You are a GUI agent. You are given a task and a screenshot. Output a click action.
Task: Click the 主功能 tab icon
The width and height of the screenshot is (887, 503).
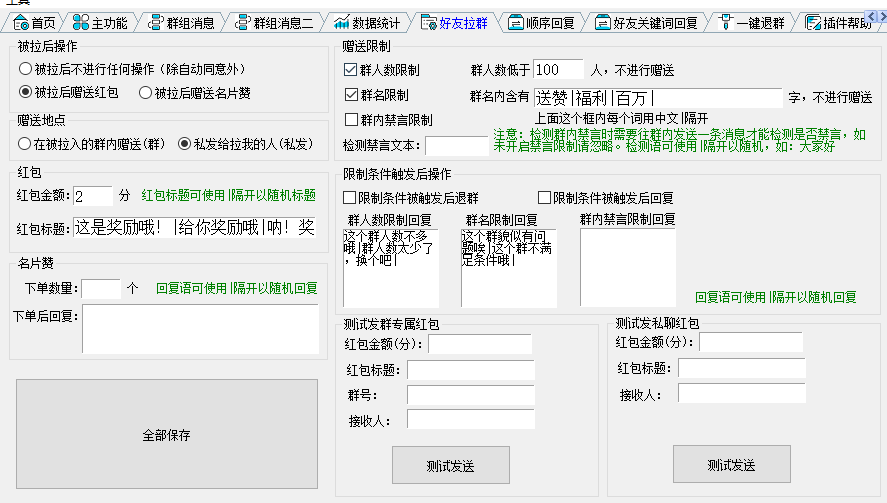pyautogui.click(x=81, y=23)
